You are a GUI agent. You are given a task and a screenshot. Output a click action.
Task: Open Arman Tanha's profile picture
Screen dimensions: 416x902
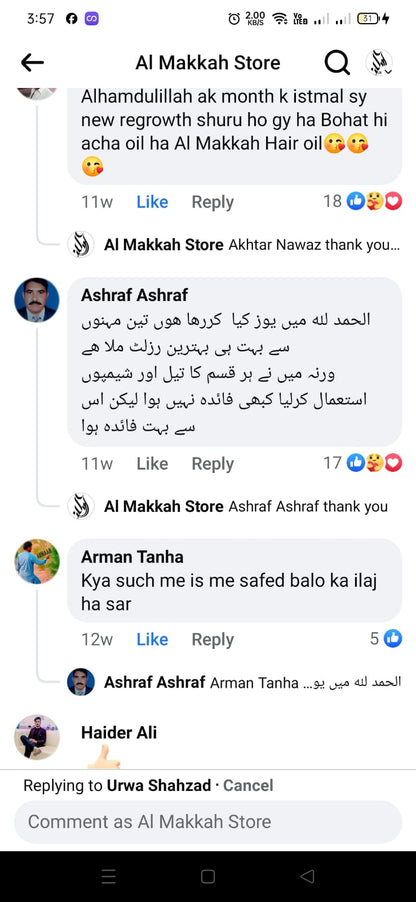37,561
